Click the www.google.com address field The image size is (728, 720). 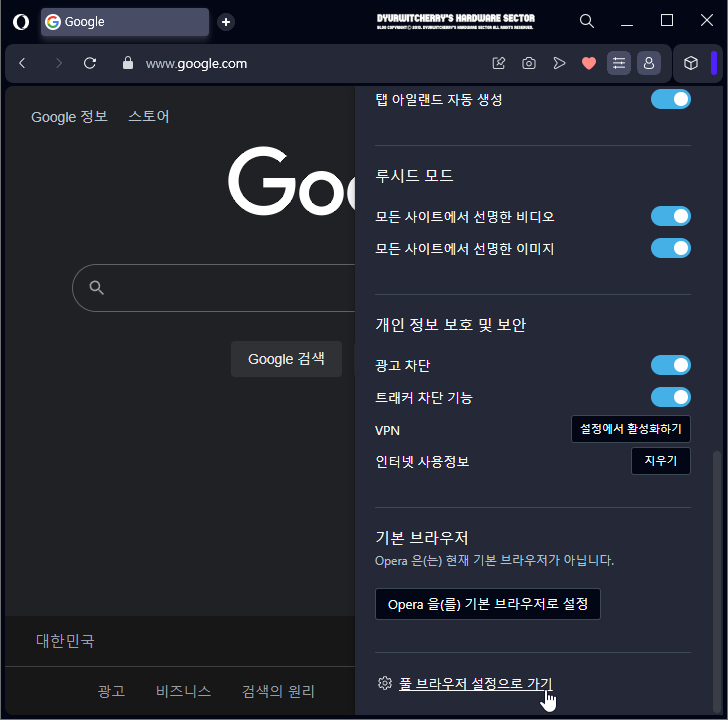[x=196, y=63]
